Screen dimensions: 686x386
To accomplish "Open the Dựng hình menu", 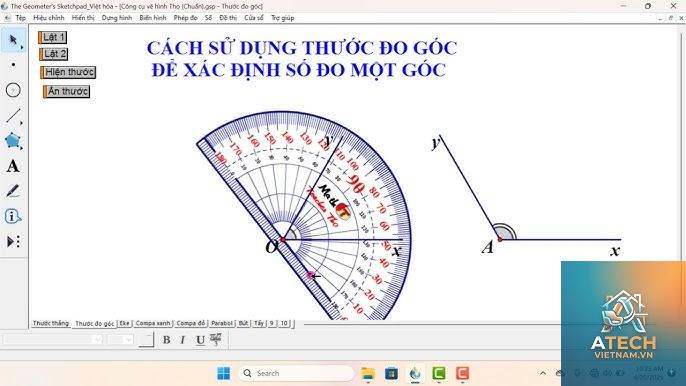I will click(x=117, y=18).
